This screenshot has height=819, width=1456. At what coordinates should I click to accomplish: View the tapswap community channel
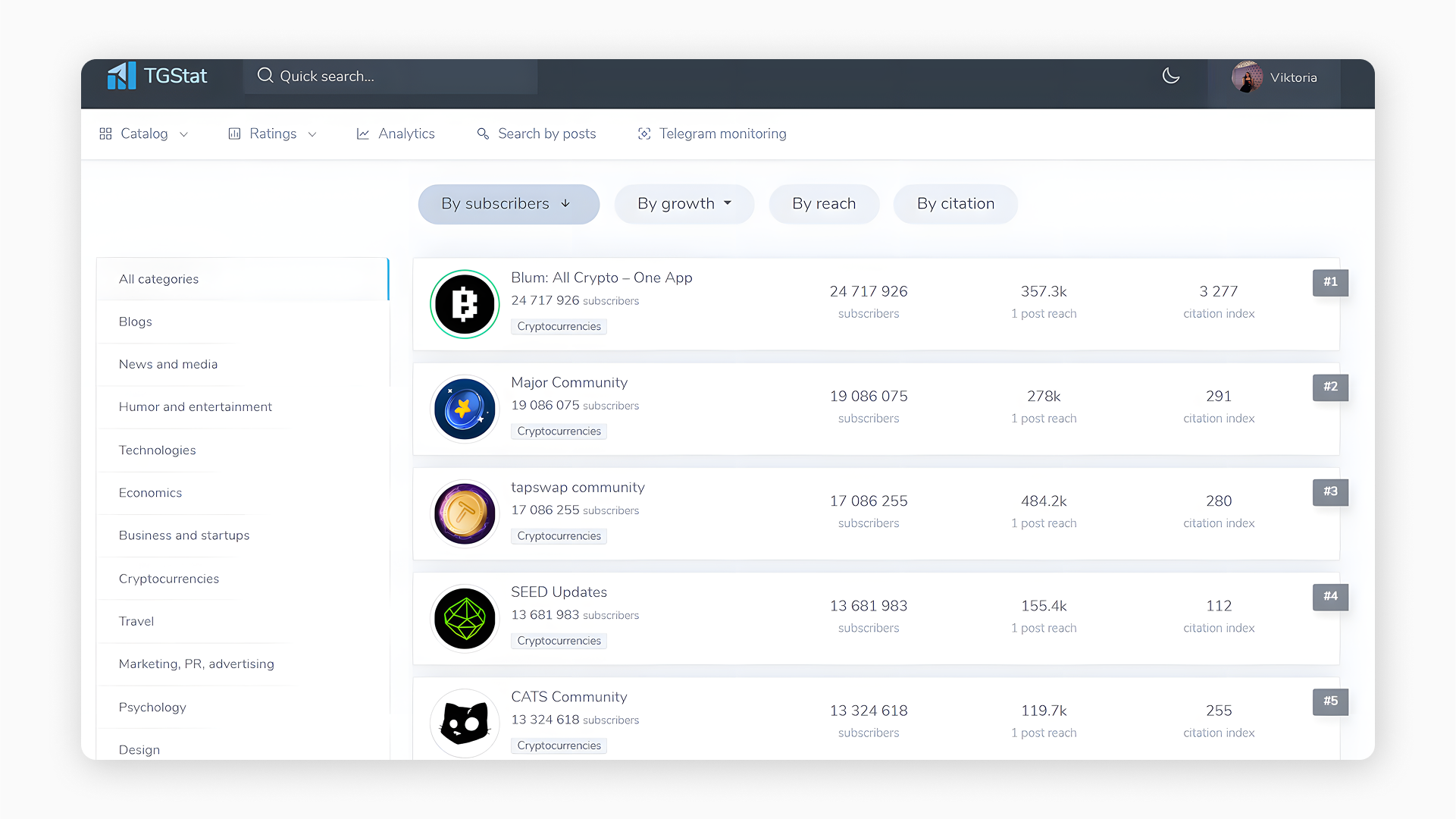pyautogui.click(x=578, y=487)
